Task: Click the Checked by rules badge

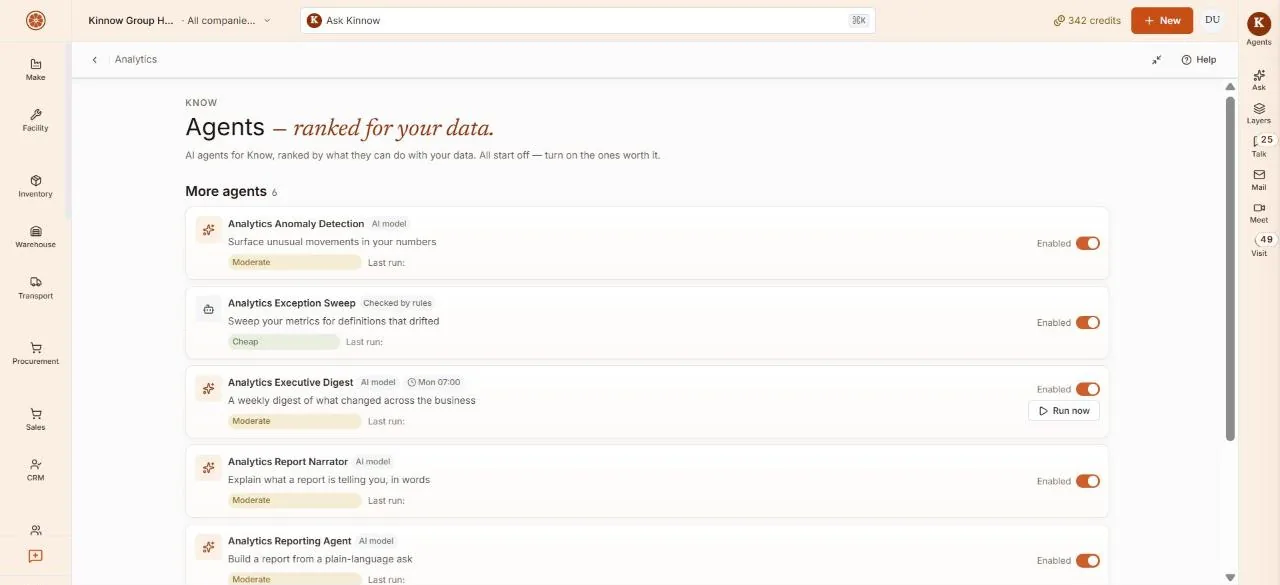Action: pyautogui.click(x=397, y=303)
